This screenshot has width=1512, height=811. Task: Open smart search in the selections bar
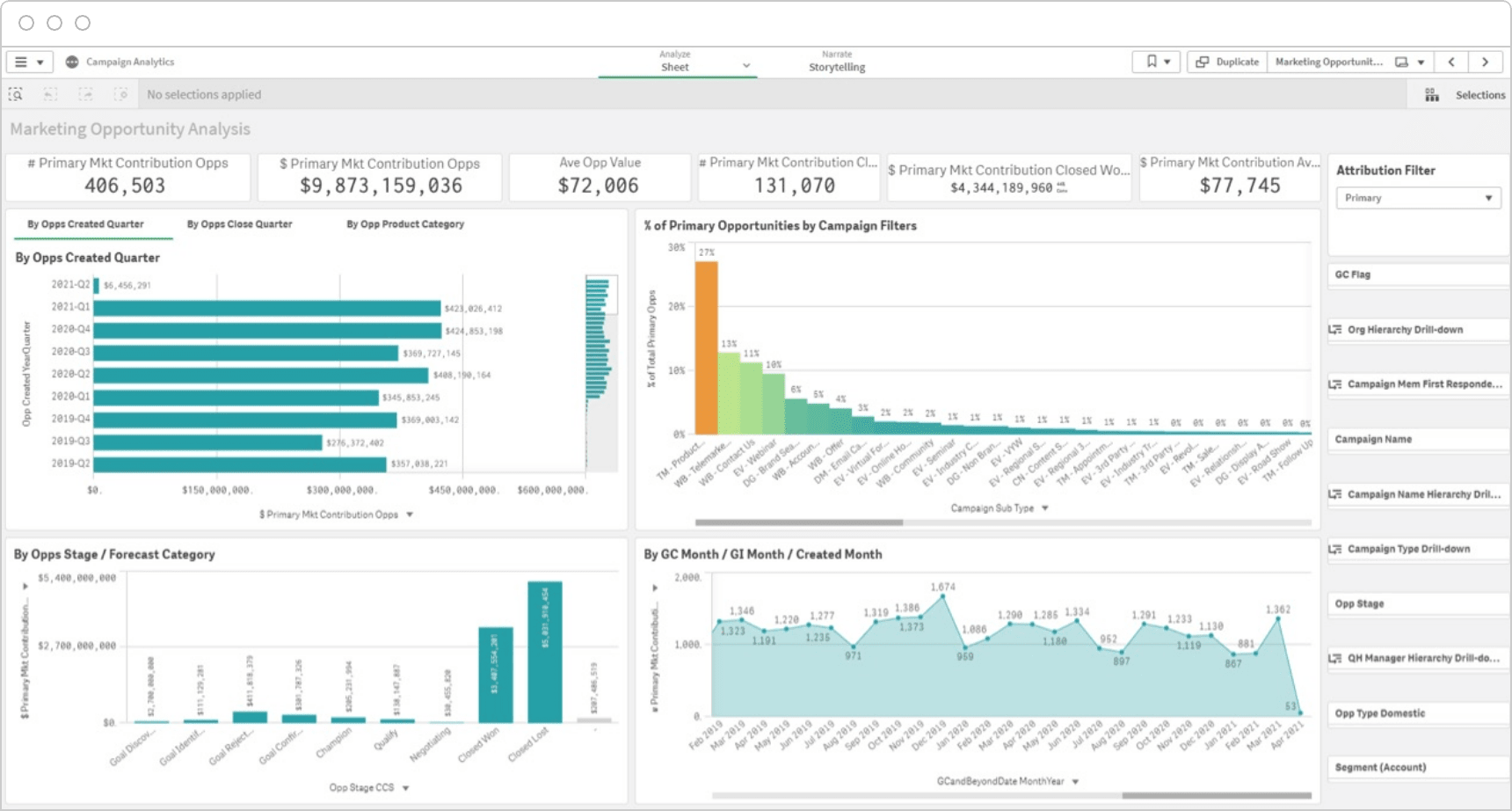coord(16,94)
